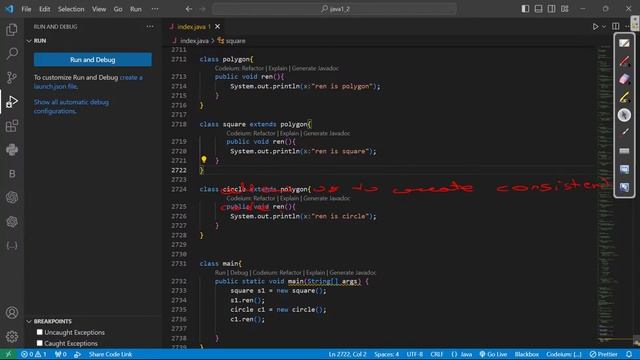Open the Customize Layout icon

coord(564,9)
